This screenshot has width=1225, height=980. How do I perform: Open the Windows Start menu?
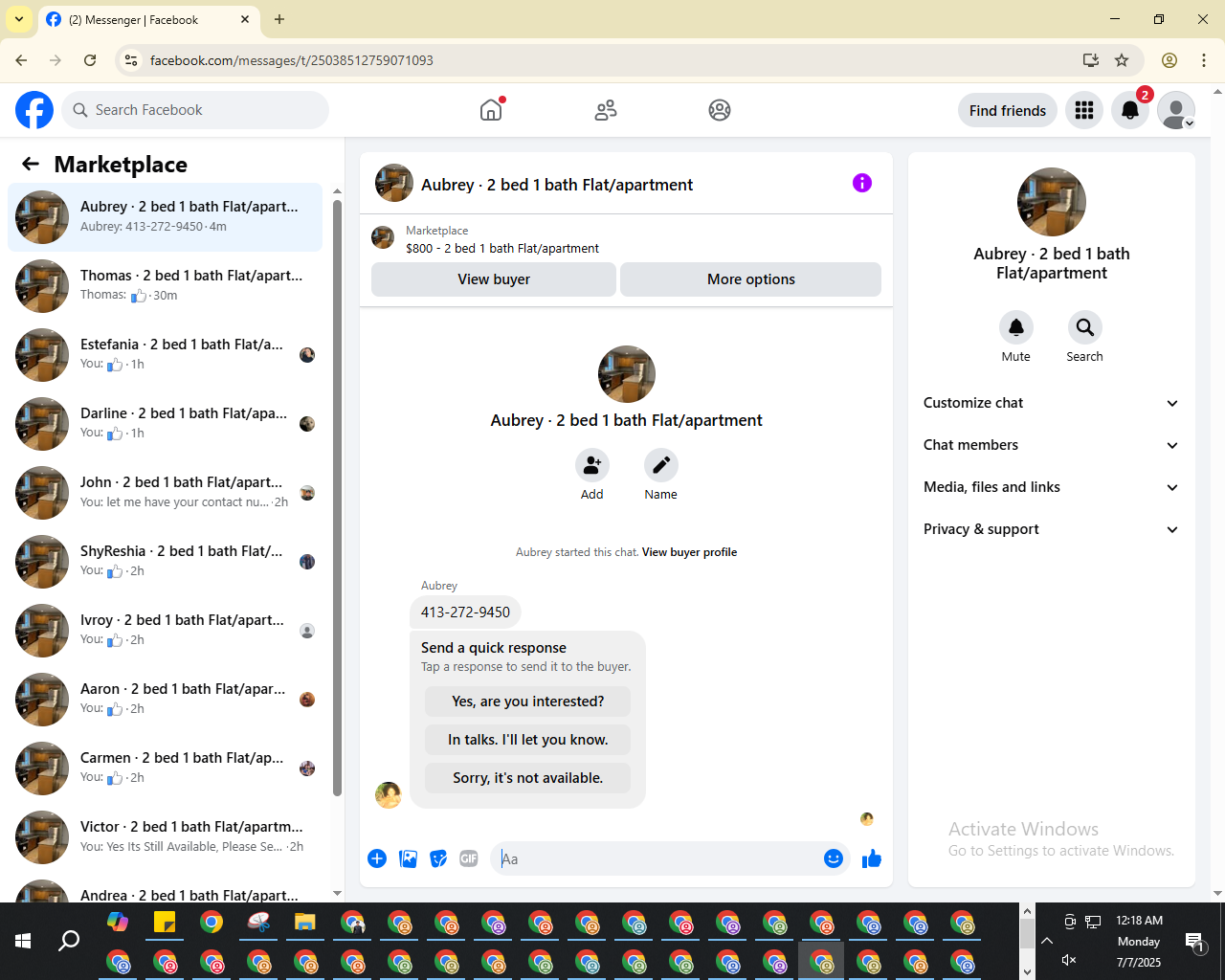(x=23, y=942)
